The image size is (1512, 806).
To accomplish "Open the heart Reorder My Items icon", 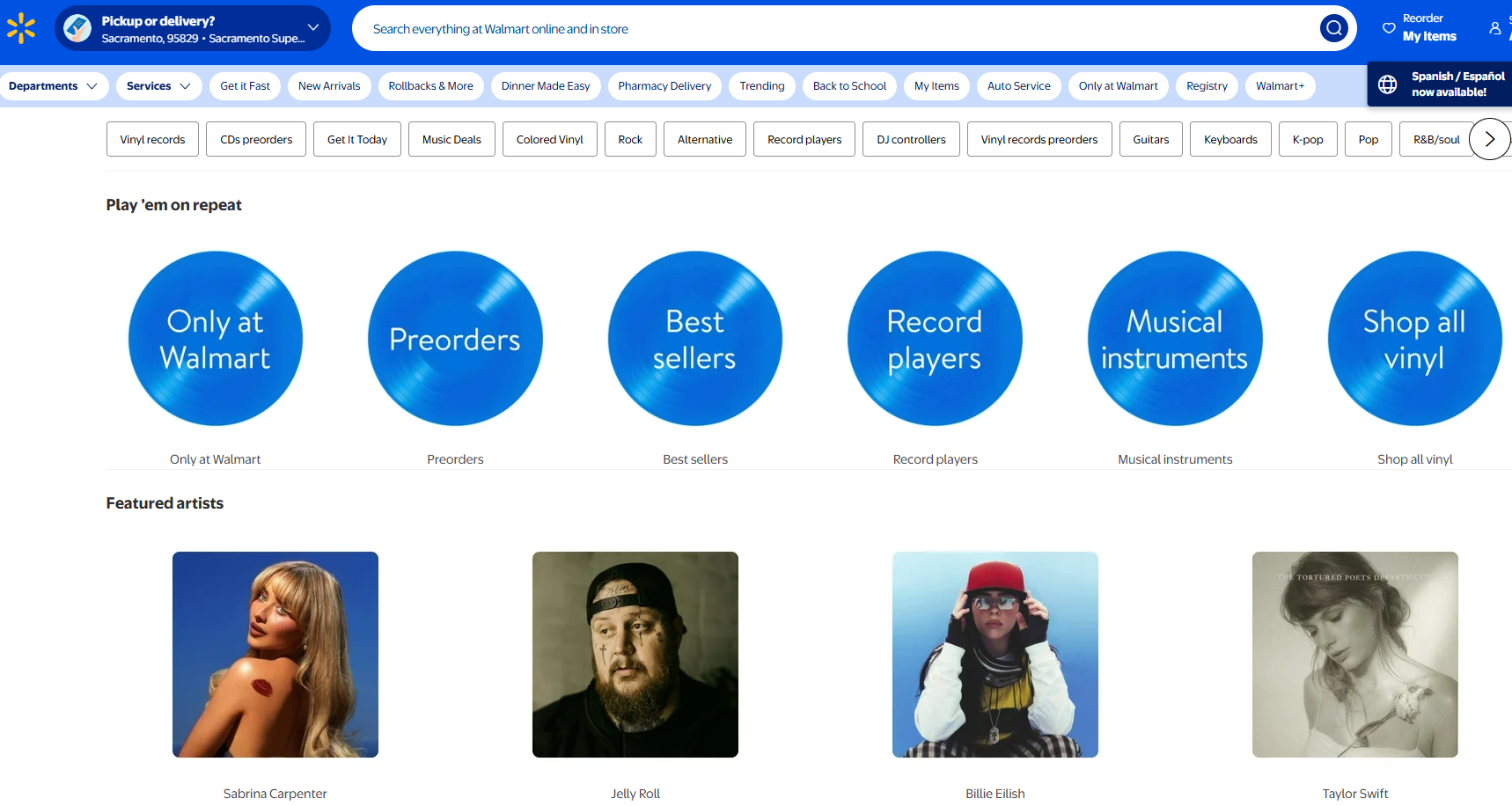I will click(1389, 28).
